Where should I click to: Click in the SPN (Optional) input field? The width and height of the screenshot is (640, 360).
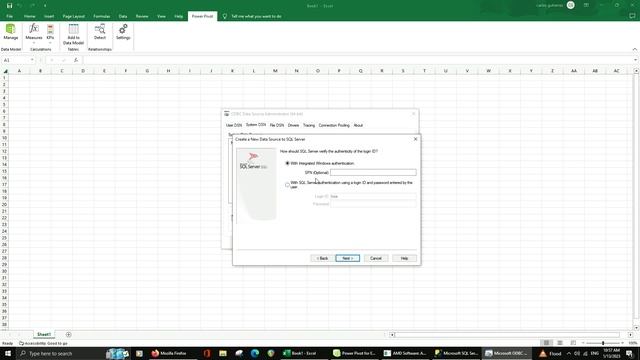click(373, 173)
